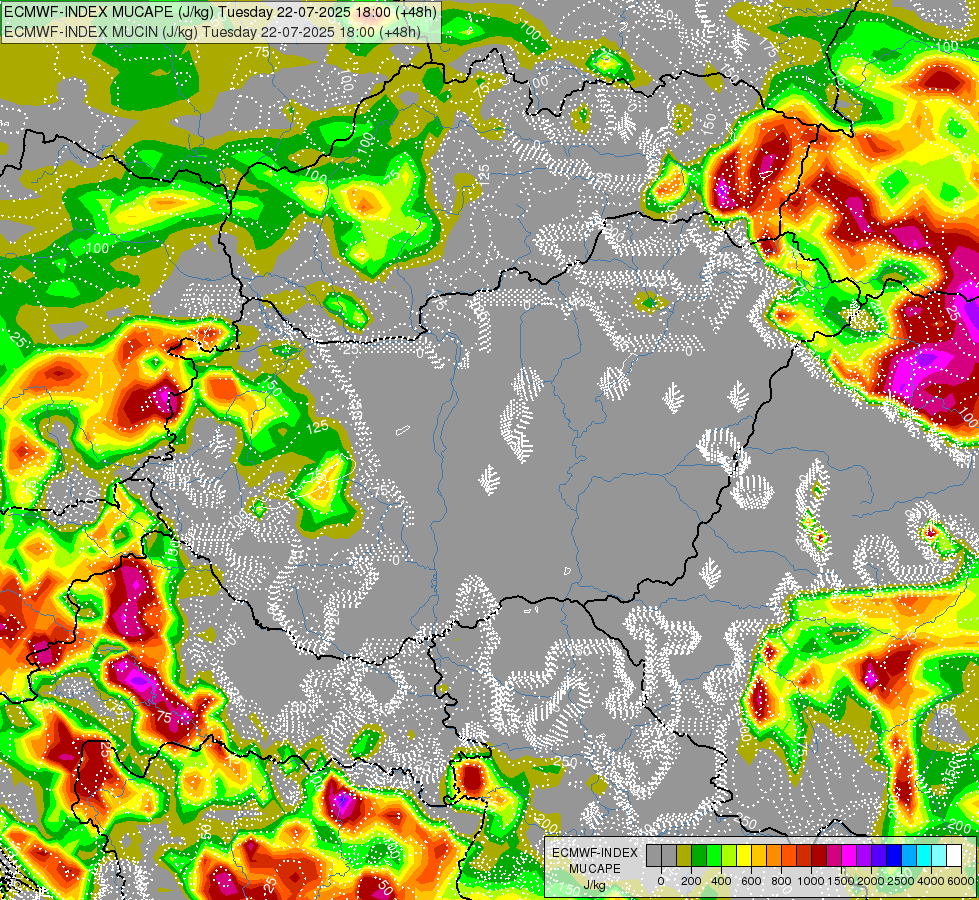Pick the pale cyan legend swatch after 4000
979x900 pixels.
(940, 855)
